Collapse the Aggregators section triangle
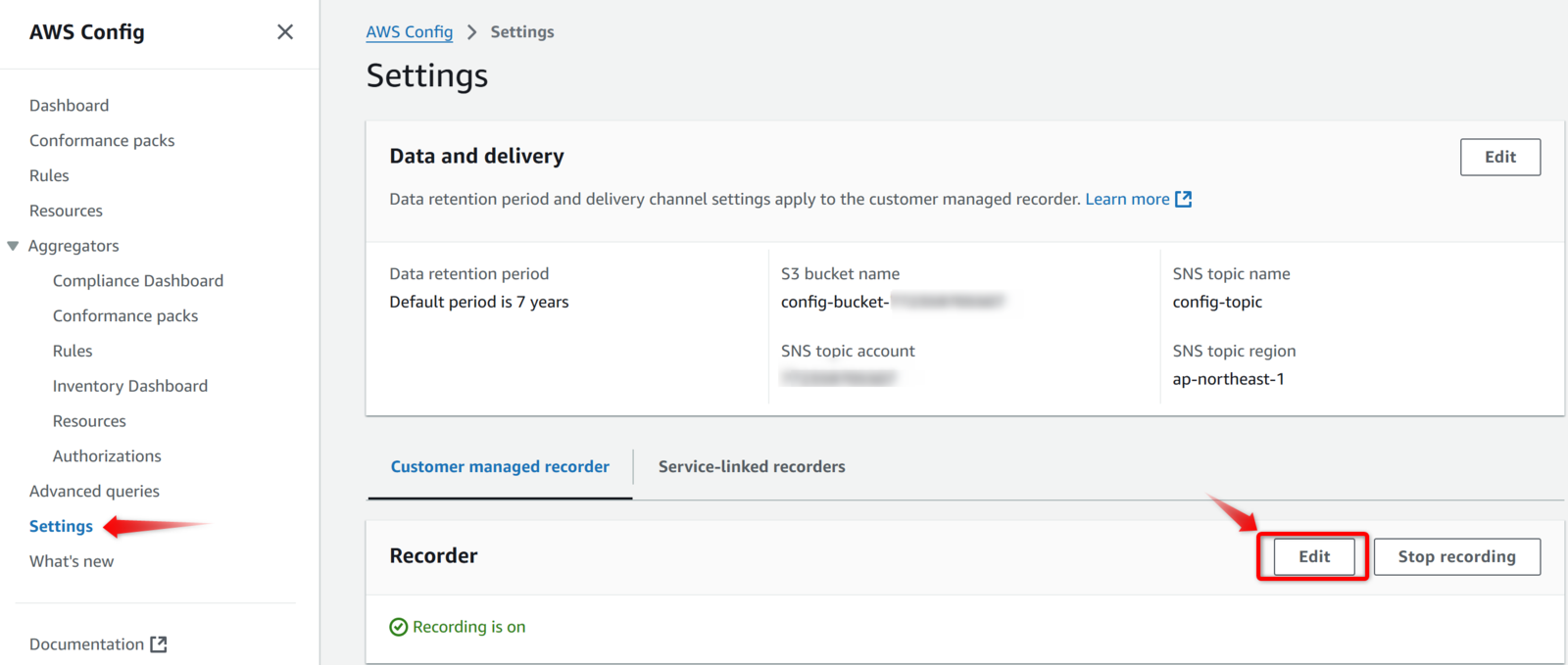 click(x=13, y=246)
